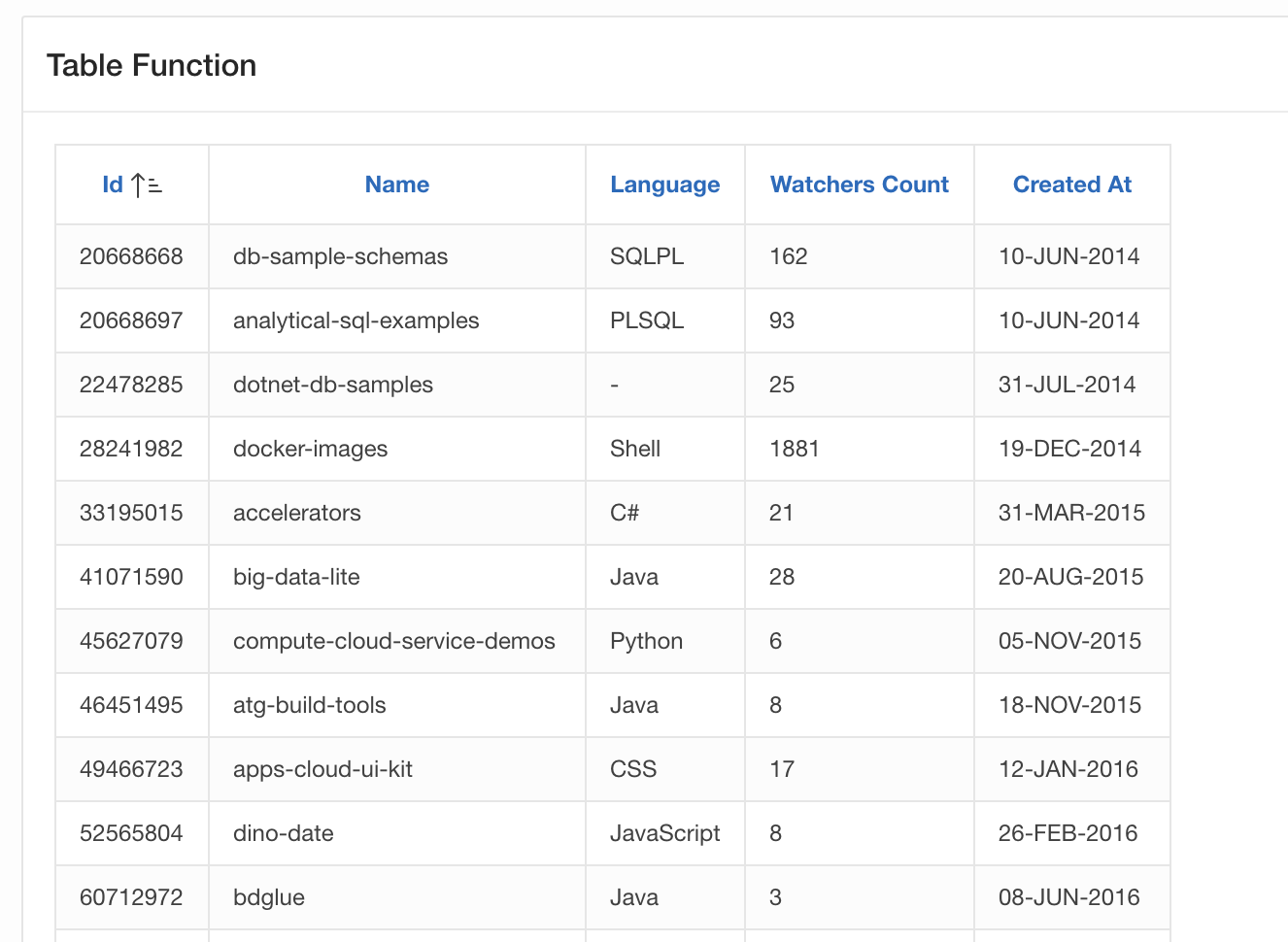Viewport: 1288px width, 942px height.
Task: Sort by Watchers Count header
Action: point(859,185)
